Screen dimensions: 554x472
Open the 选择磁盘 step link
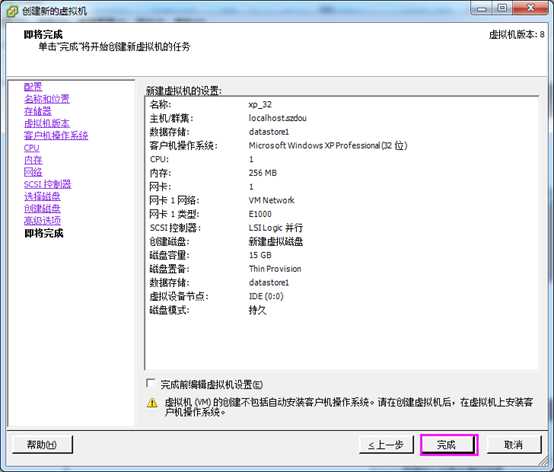(x=42, y=196)
